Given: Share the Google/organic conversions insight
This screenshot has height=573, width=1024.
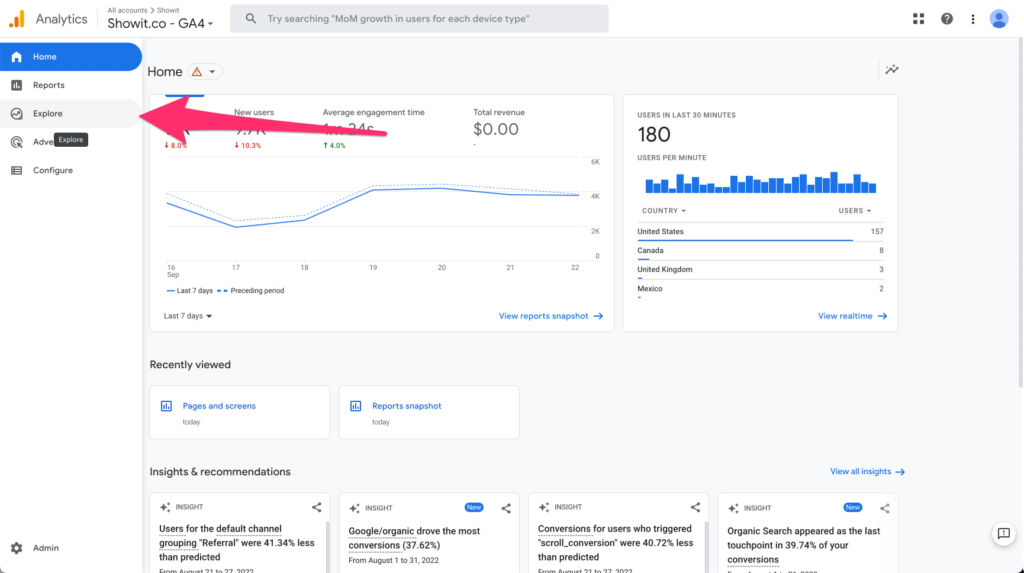Looking at the screenshot, I should click(x=506, y=508).
